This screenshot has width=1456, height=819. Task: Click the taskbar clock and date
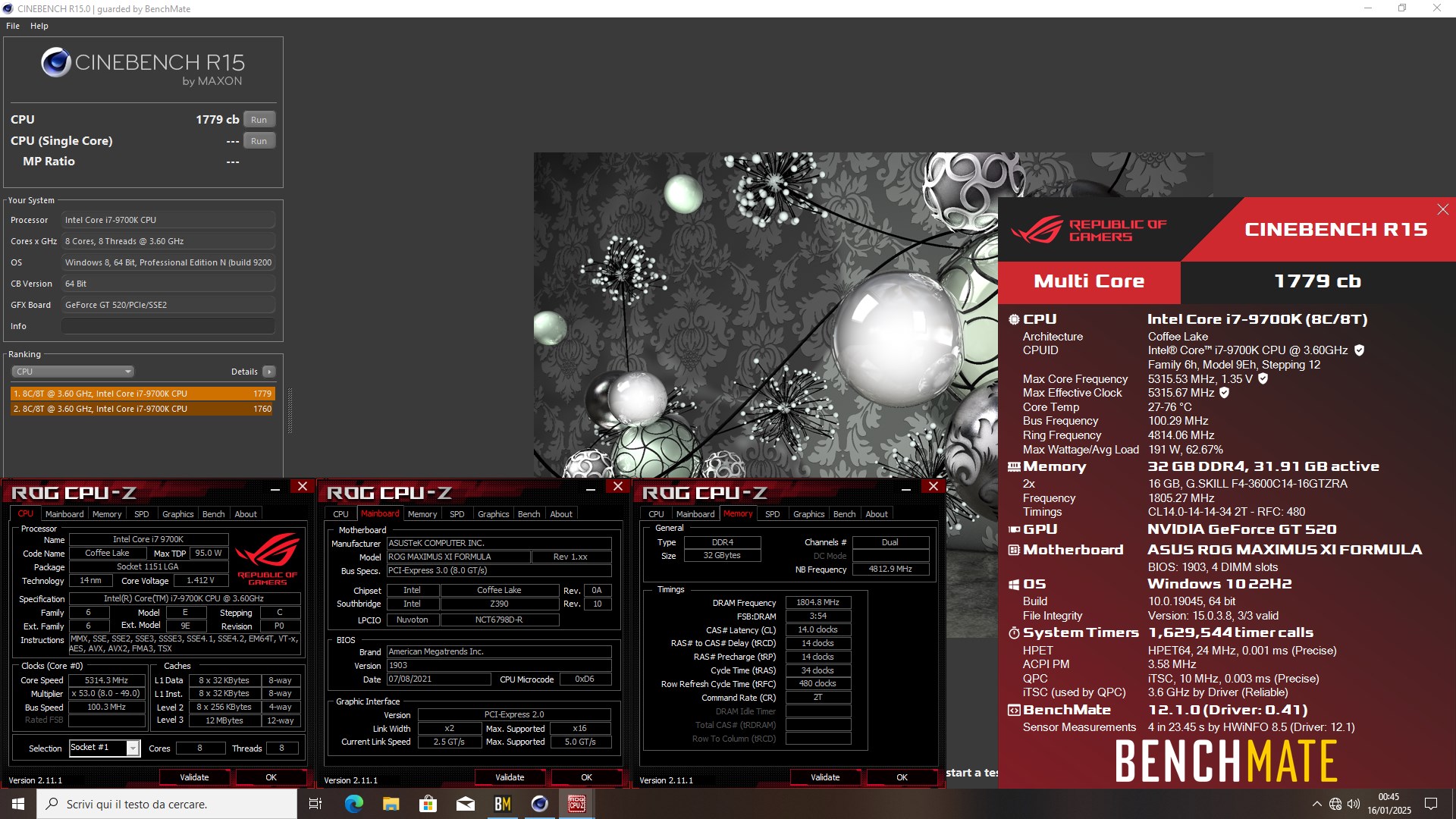pos(1389,804)
